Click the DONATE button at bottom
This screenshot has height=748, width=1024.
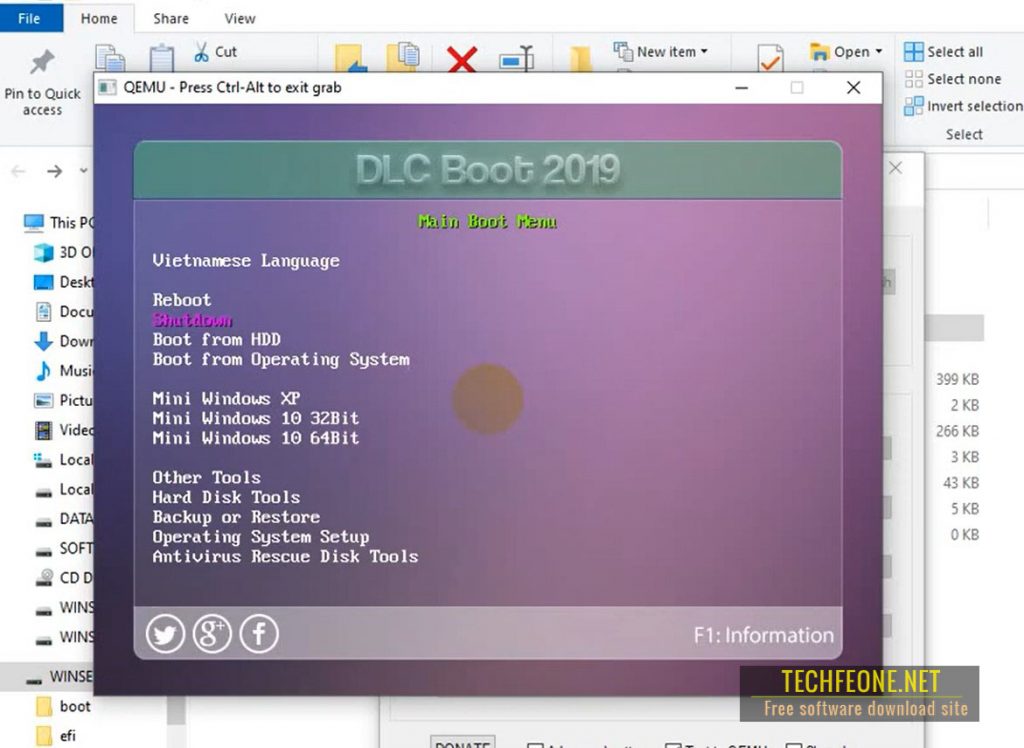click(462, 744)
